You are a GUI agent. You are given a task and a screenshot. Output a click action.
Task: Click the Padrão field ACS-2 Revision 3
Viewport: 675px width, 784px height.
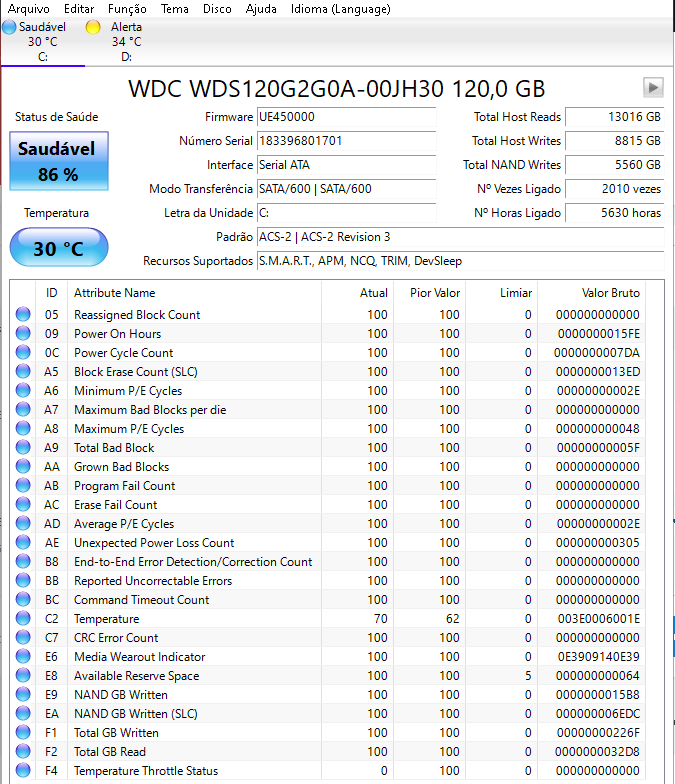coord(460,237)
